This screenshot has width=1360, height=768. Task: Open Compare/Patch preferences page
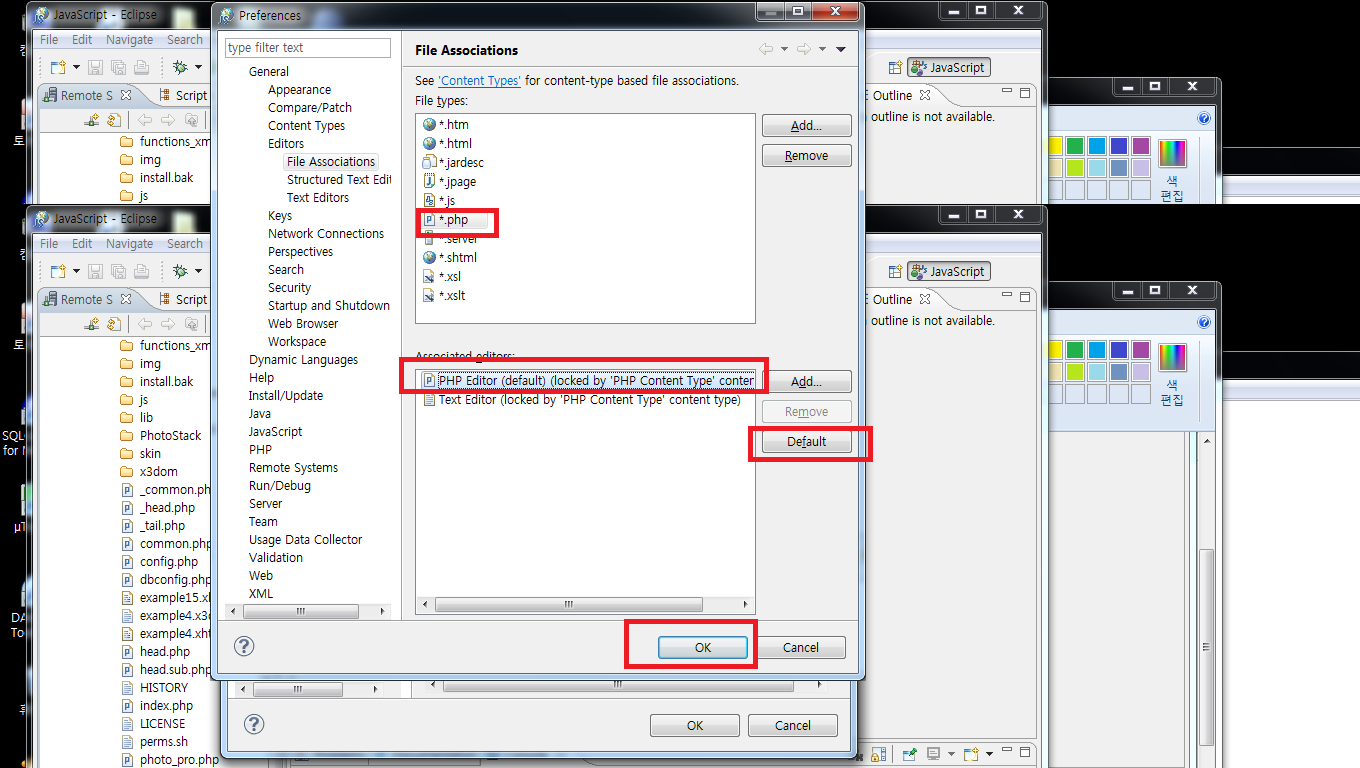point(310,108)
